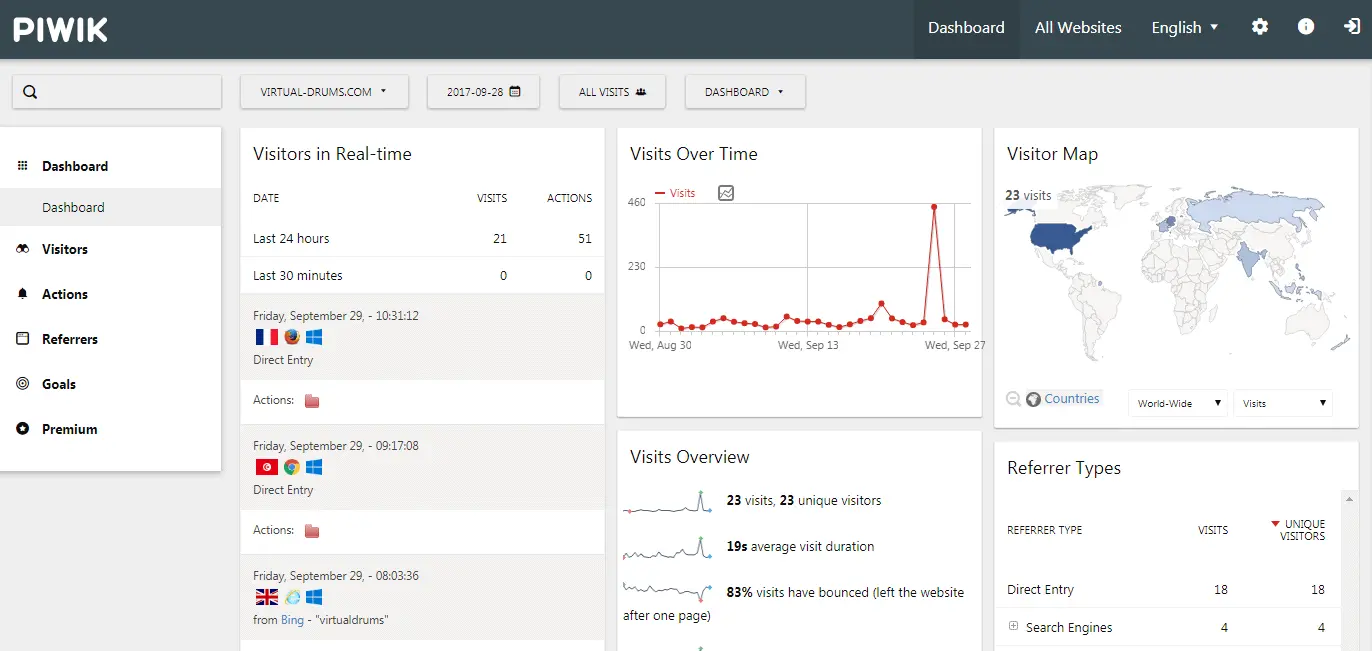
Task: Click the info help icon
Action: coord(1306,27)
